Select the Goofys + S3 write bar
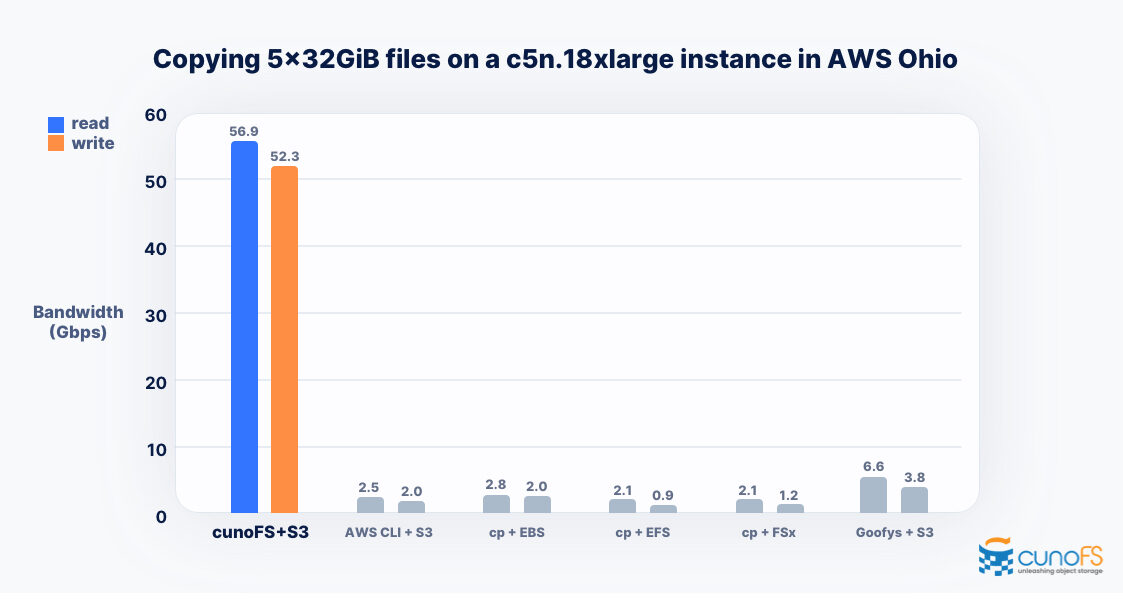 pos(914,500)
